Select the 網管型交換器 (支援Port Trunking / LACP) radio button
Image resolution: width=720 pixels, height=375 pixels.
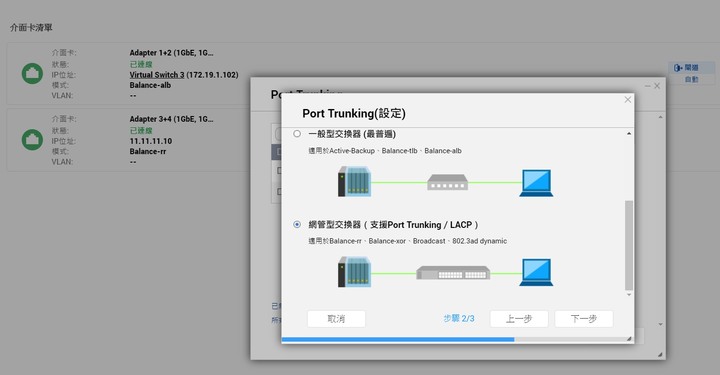297,224
